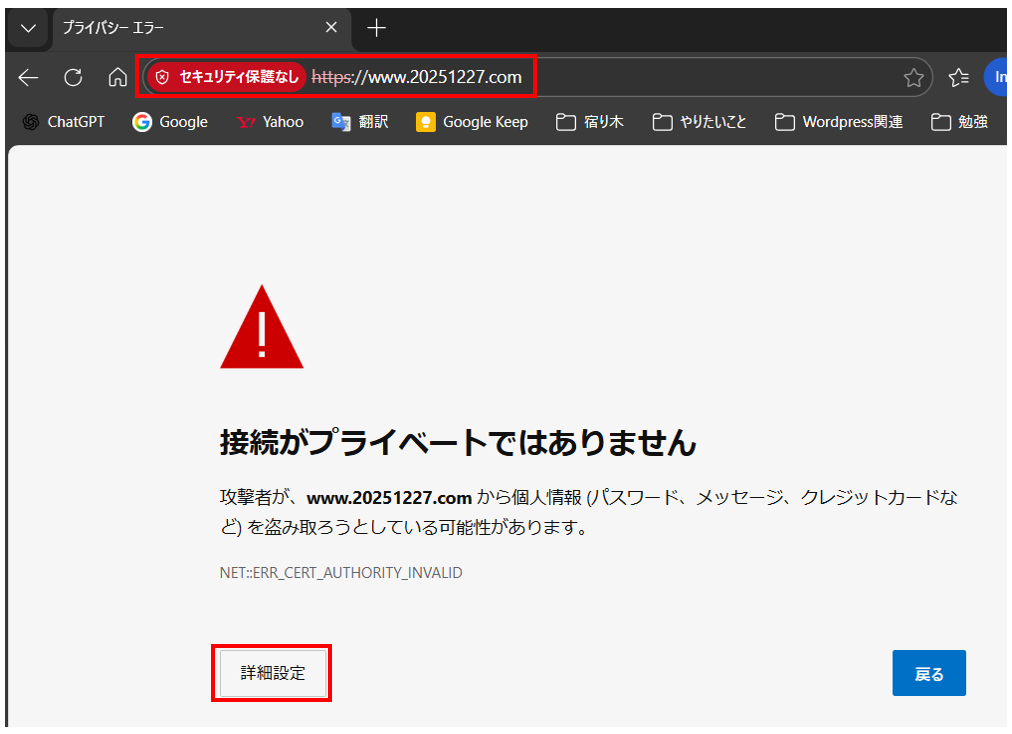Click the blue 戻る button
Image resolution: width=1012 pixels, height=734 pixels.
pyautogui.click(x=928, y=673)
